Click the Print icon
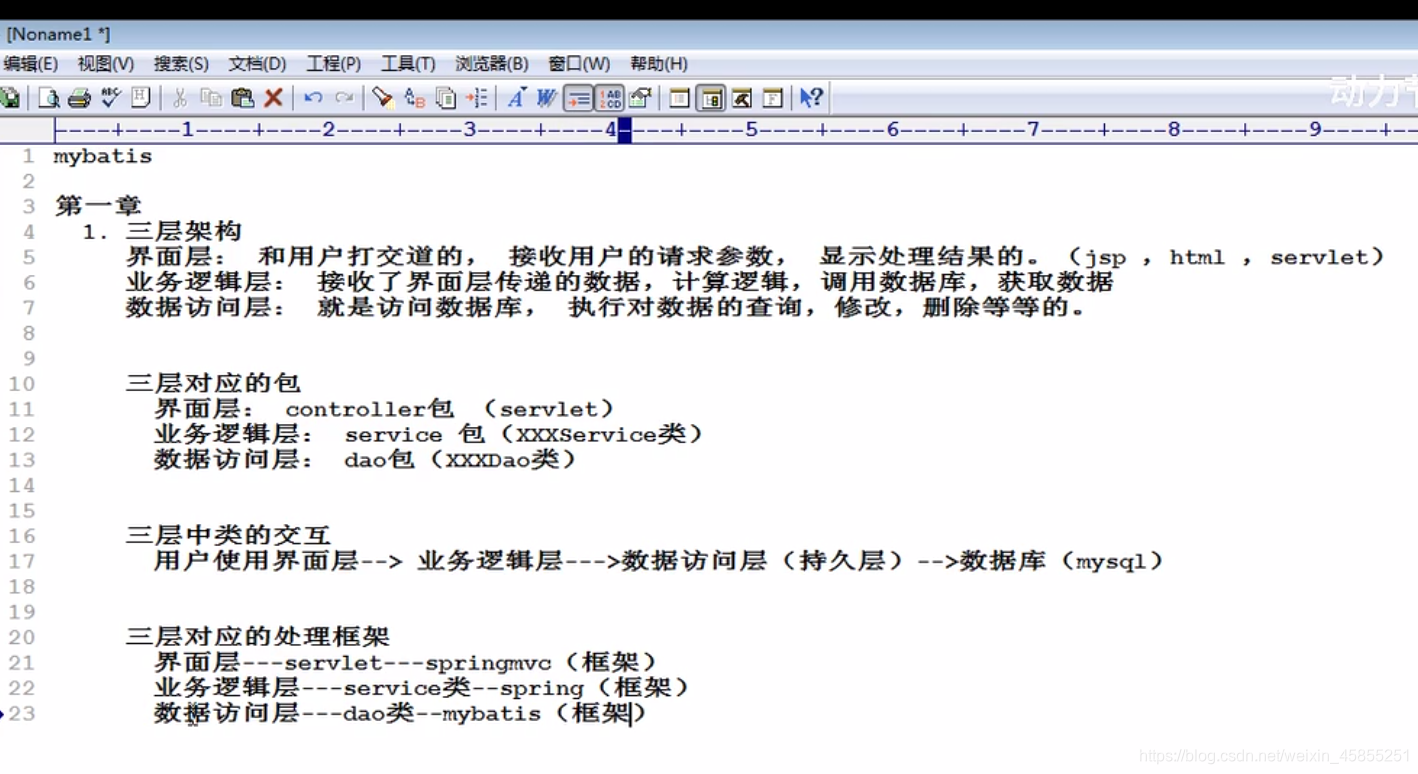Screen dimensions: 1418x774 [x=79, y=98]
